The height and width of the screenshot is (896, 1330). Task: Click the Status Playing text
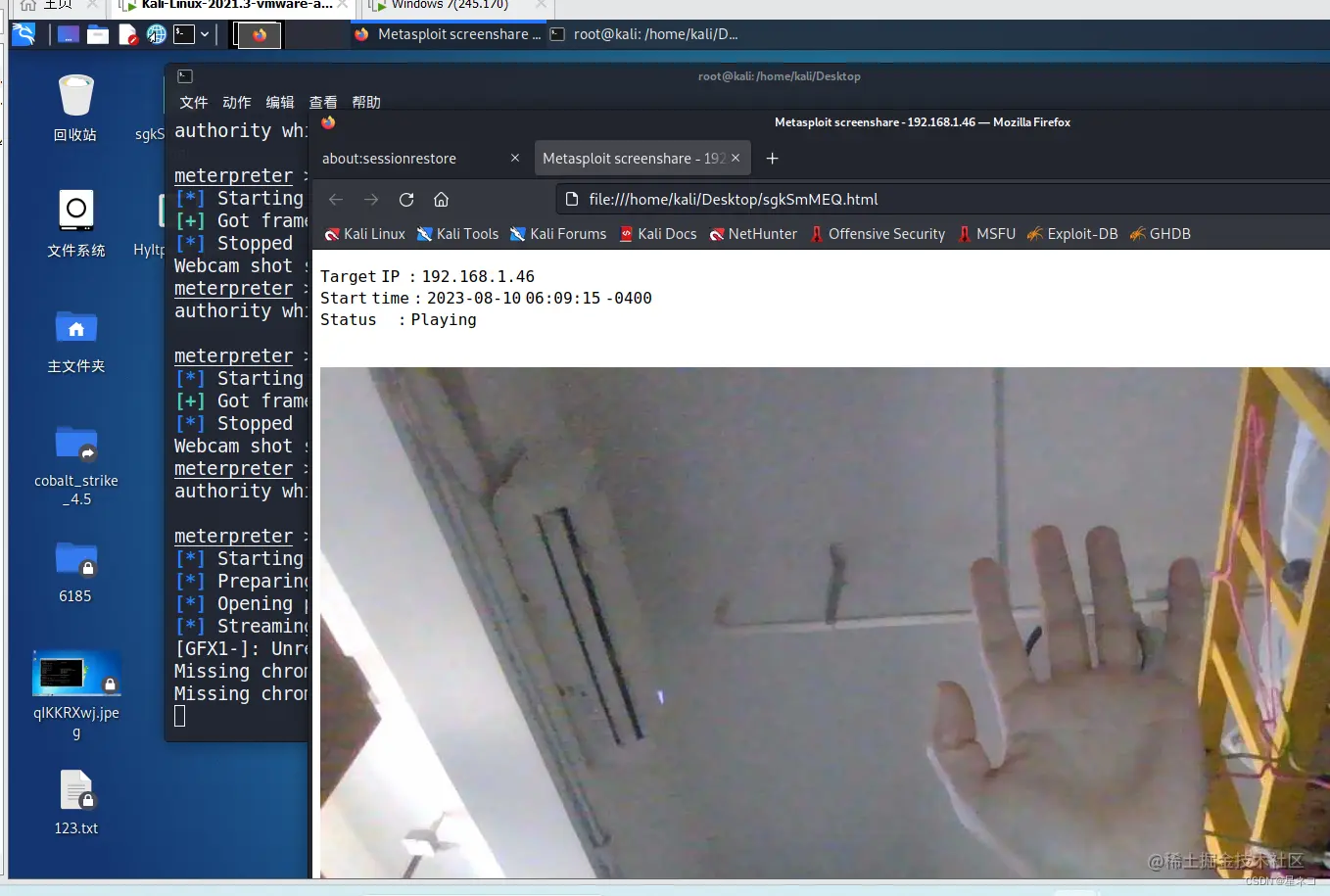[x=398, y=320]
